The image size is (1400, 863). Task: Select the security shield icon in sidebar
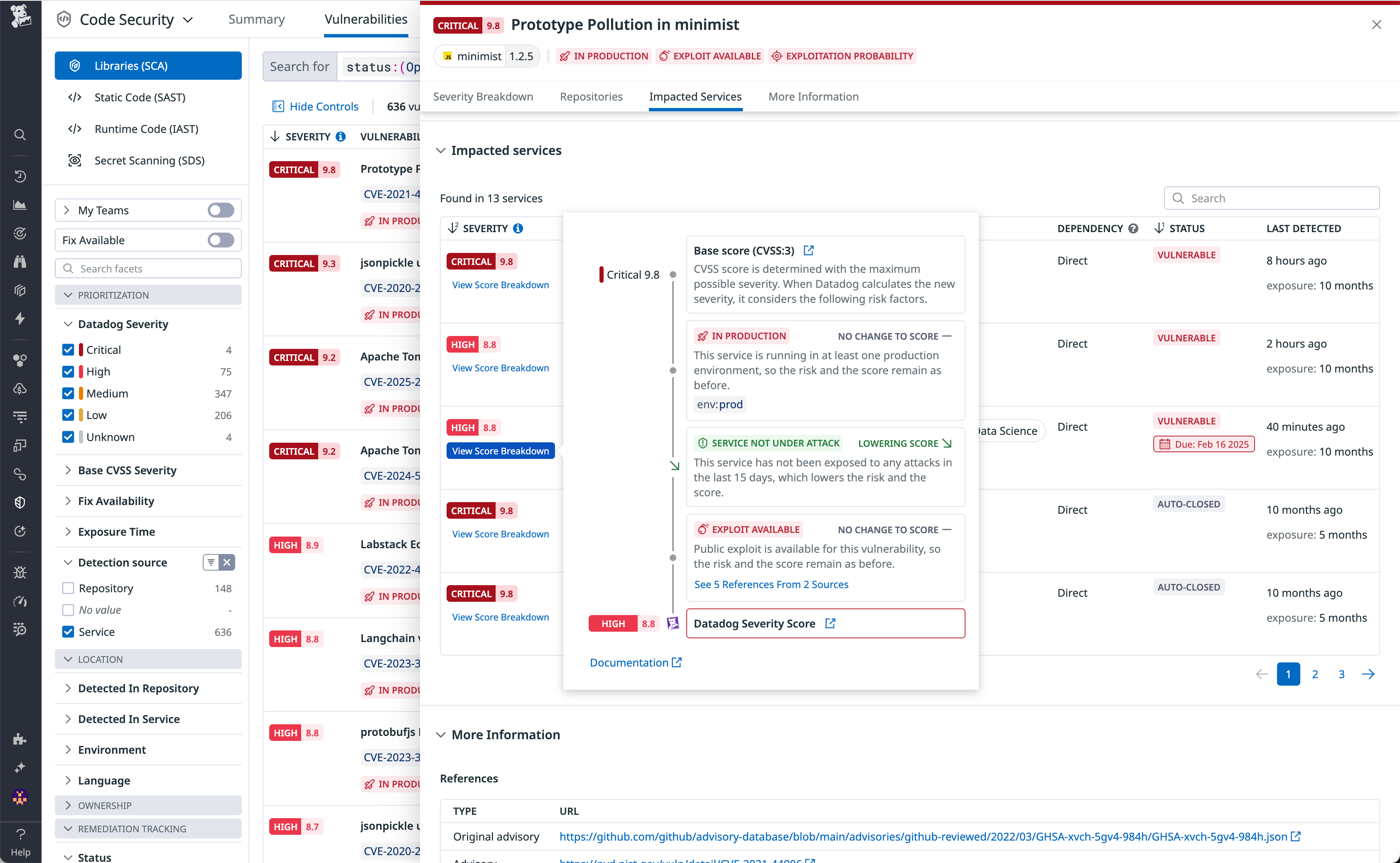[x=20, y=502]
